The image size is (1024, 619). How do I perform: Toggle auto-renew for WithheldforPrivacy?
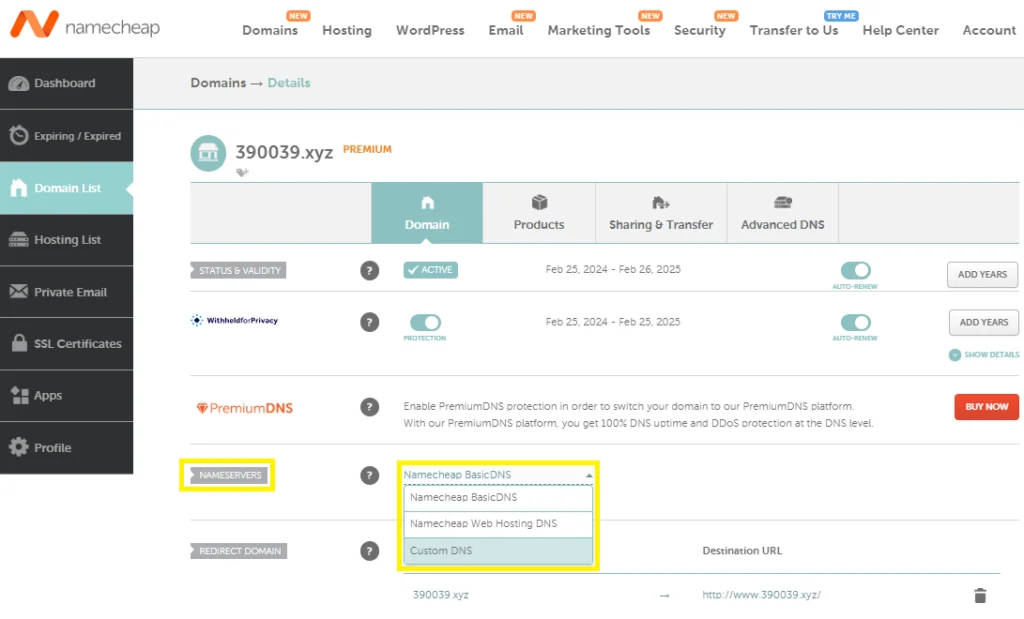(856, 322)
